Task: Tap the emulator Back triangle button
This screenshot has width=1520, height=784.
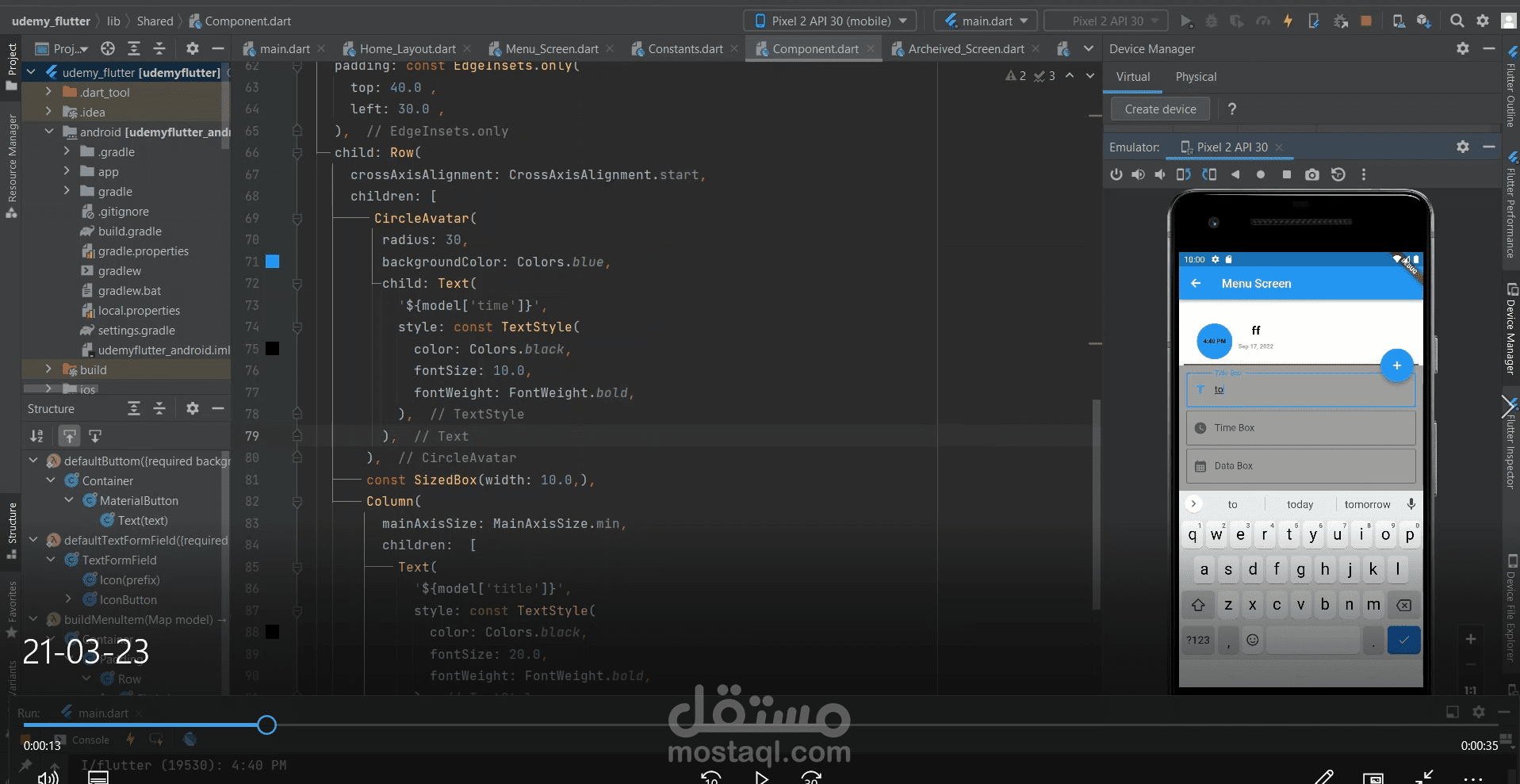Action: pyautogui.click(x=1235, y=174)
